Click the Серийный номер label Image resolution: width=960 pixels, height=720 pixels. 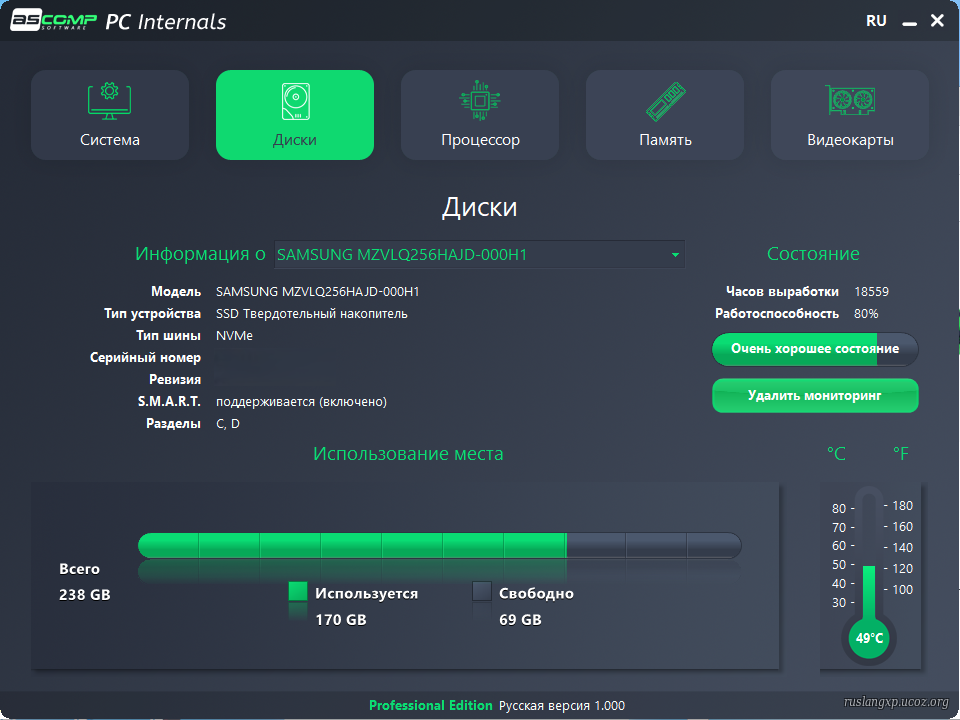pos(145,358)
